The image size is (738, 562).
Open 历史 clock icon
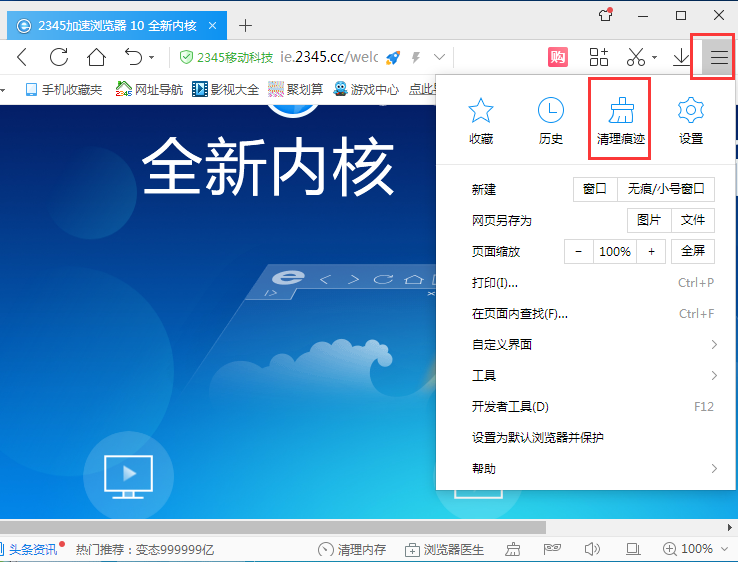[x=550, y=112]
